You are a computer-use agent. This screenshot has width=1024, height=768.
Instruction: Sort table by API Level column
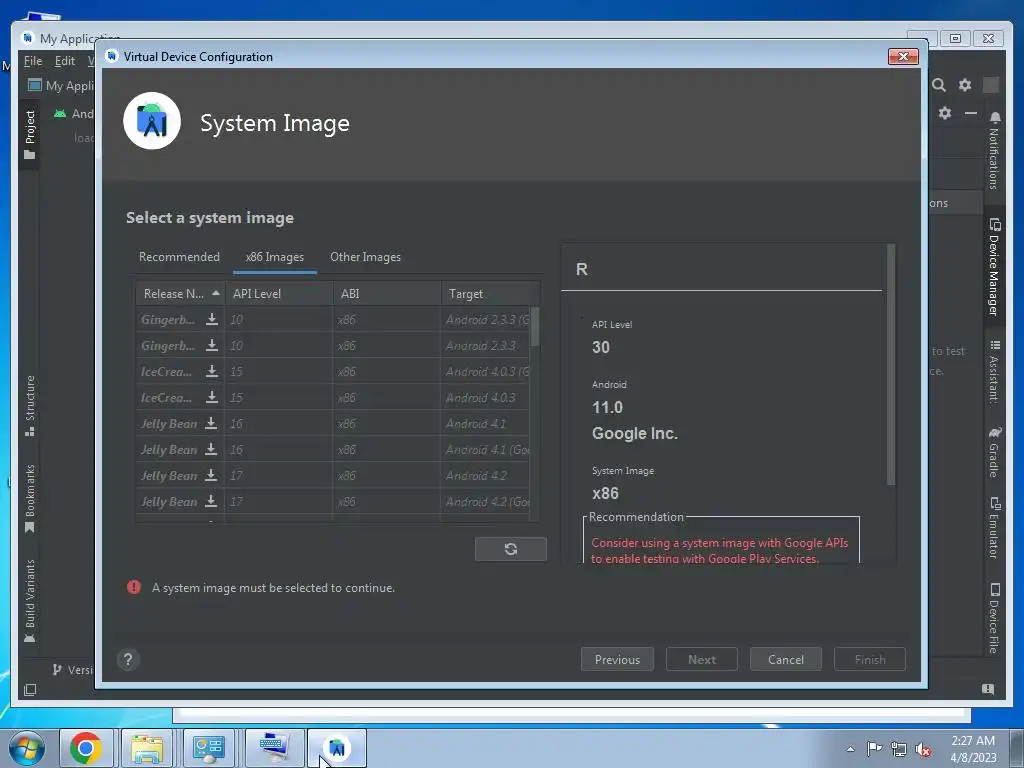pos(279,294)
